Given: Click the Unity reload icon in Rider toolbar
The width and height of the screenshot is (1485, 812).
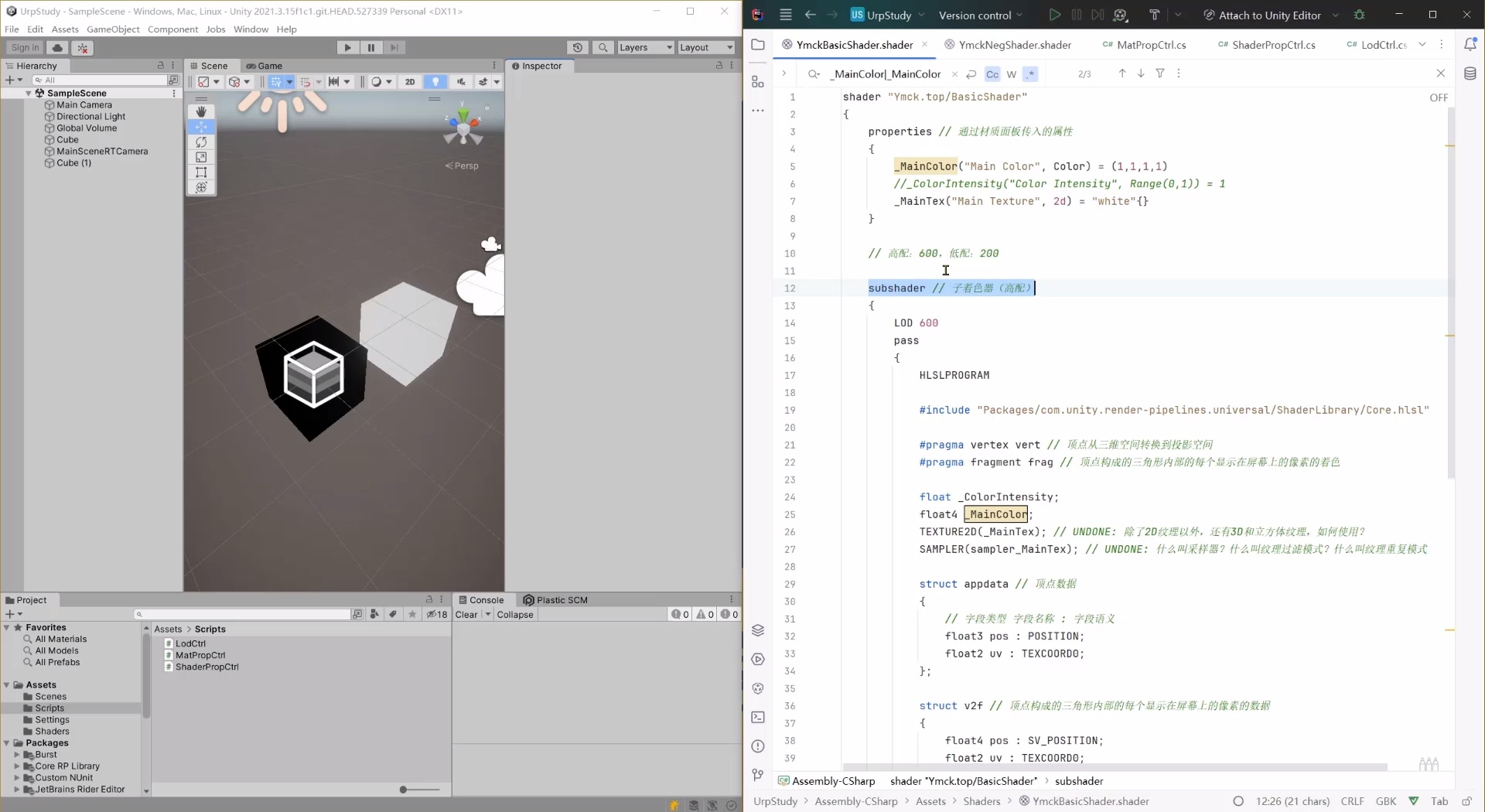Looking at the screenshot, I should coord(1121,15).
